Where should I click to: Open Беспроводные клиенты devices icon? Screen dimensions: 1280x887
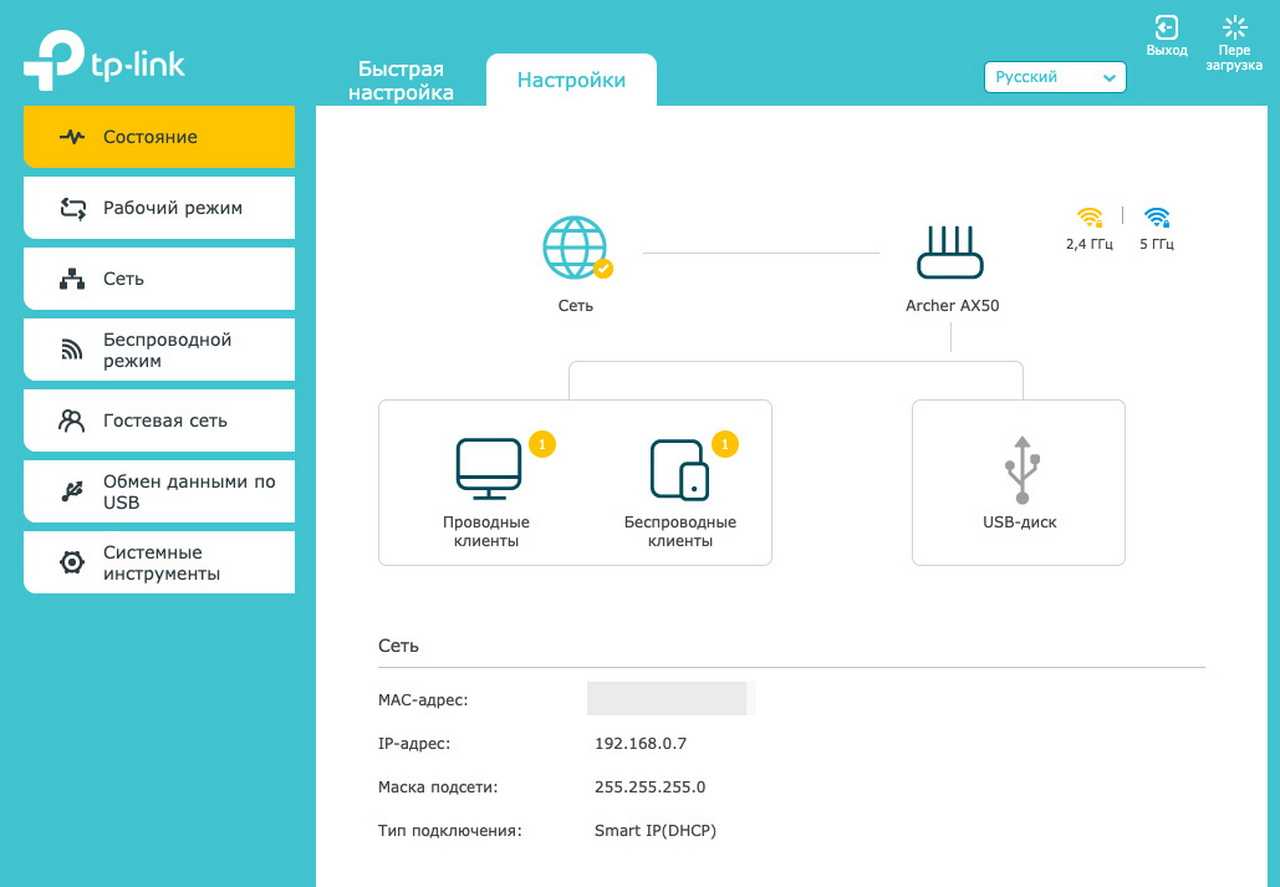click(x=680, y=468)
